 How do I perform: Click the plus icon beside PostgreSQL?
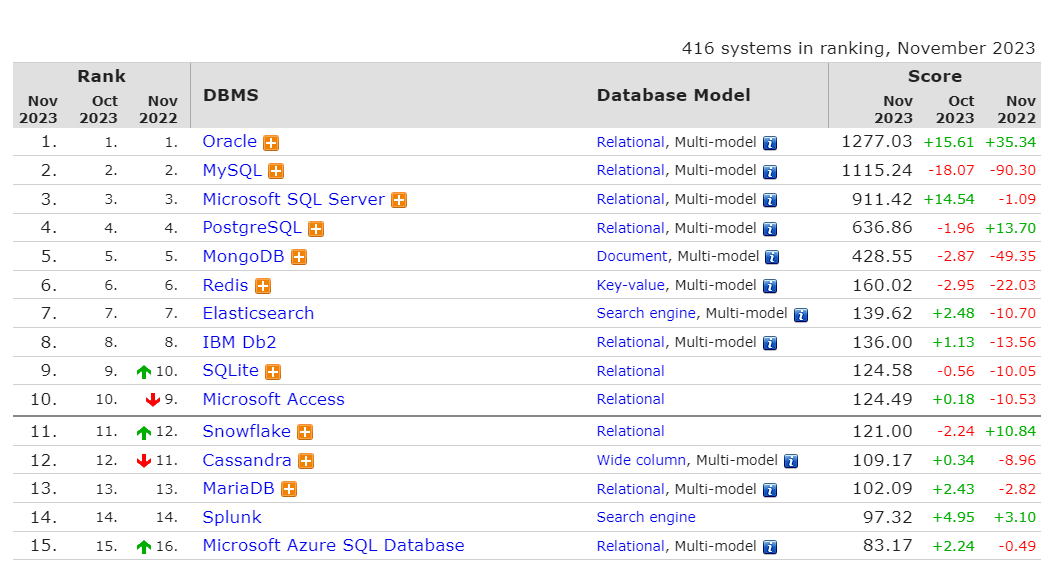click(316, 229)
